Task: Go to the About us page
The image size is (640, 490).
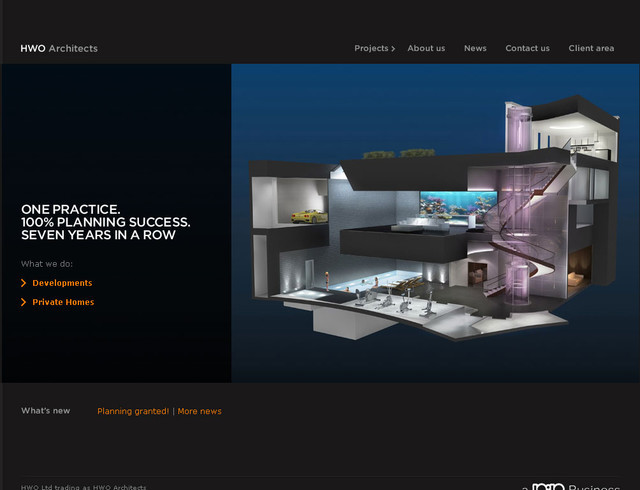Action: click(426, 48)
